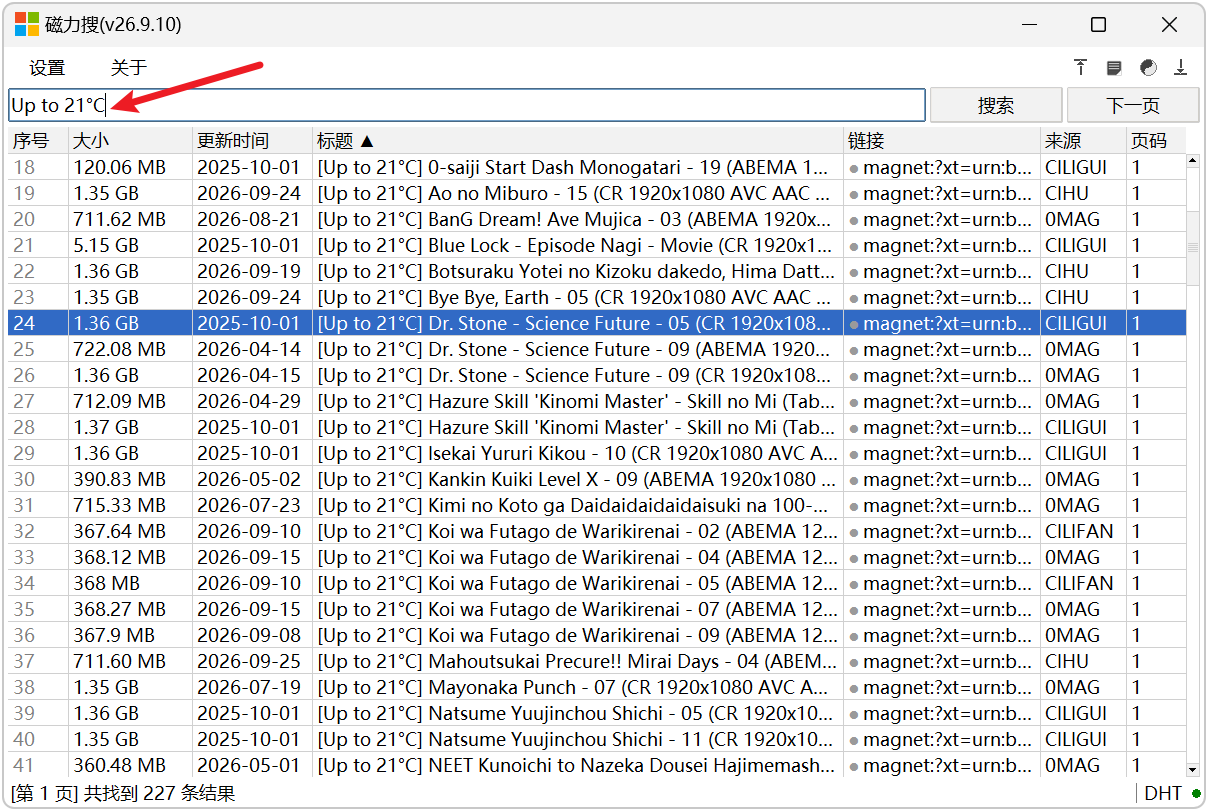The image size is (1208, 810).
Task: Select the Botsuraku Yotei no Kizoku dakedo title
Action: [x=576, y=271]
